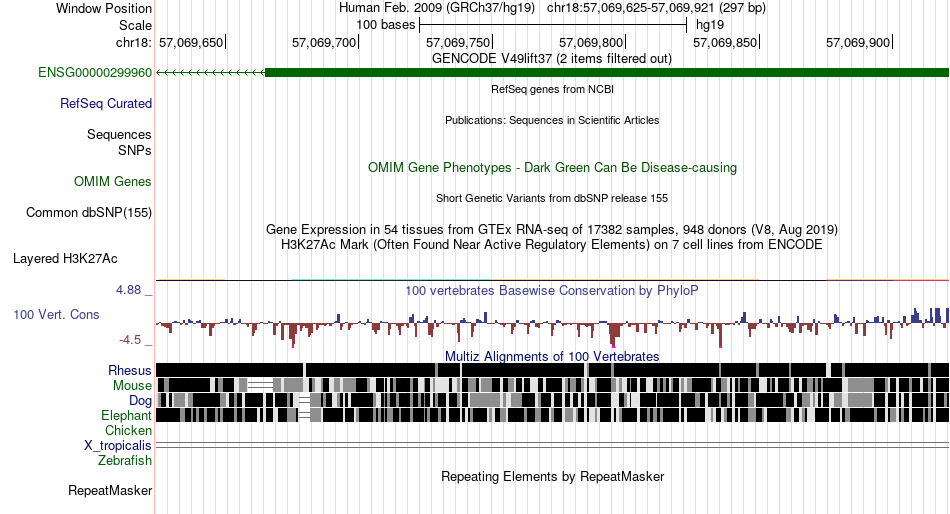Click Publications: Sequences in Scientific Articles title
This screenshot has height=514, width=950.
click(552, 120)
